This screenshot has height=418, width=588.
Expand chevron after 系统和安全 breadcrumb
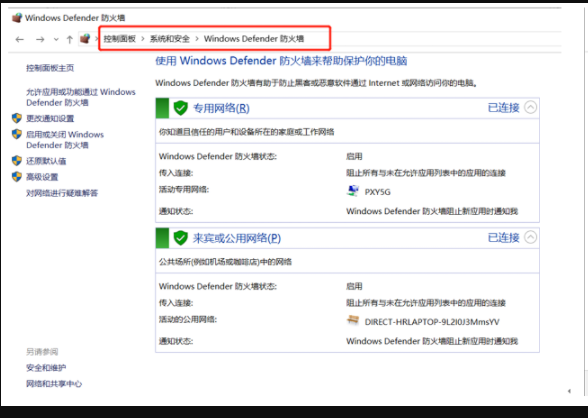pyautogui.click(x=196, y=39)
